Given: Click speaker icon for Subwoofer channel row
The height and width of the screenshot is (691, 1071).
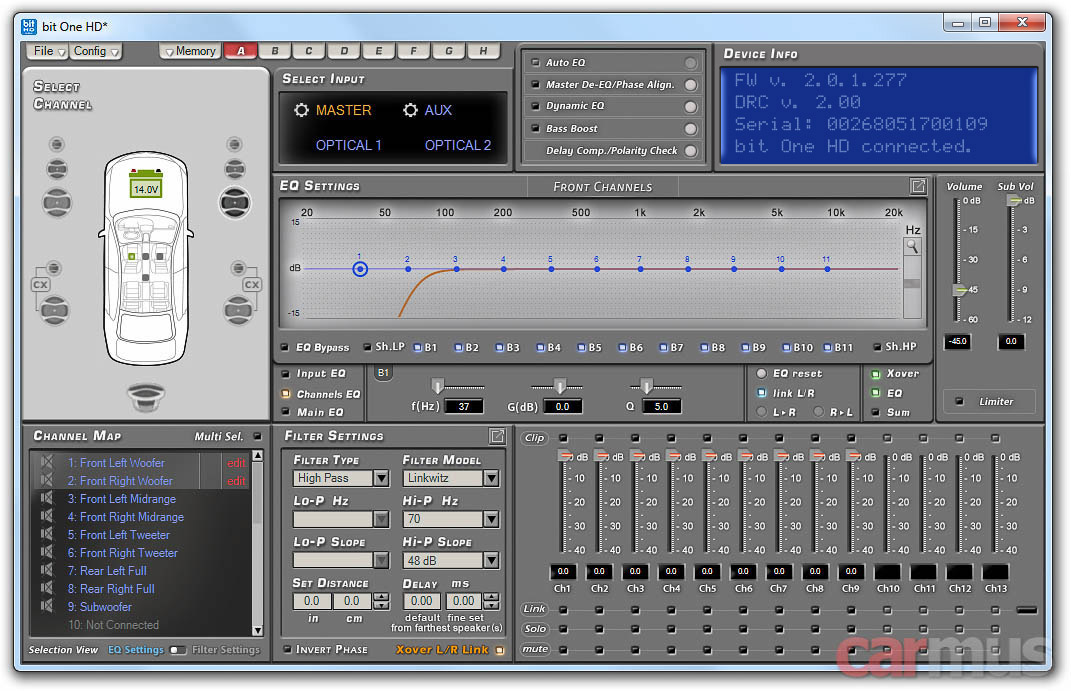Looking at the screenshot, I should point(46,606).
